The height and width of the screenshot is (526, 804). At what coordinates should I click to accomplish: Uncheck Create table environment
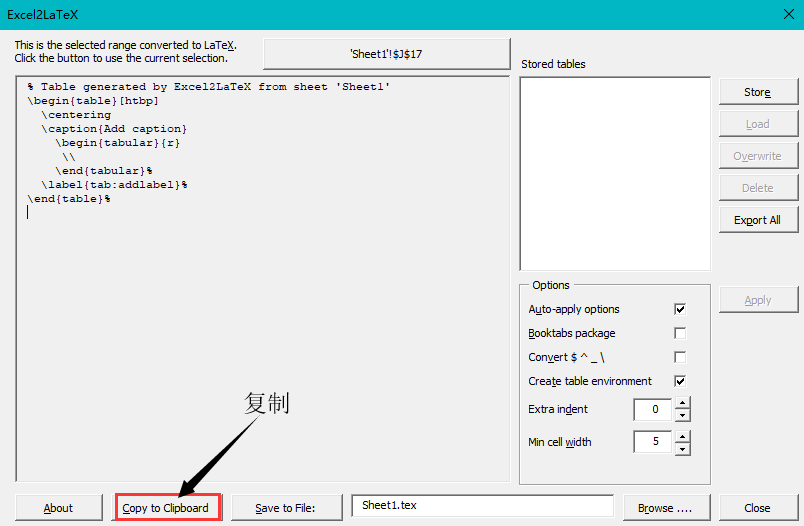680,381
